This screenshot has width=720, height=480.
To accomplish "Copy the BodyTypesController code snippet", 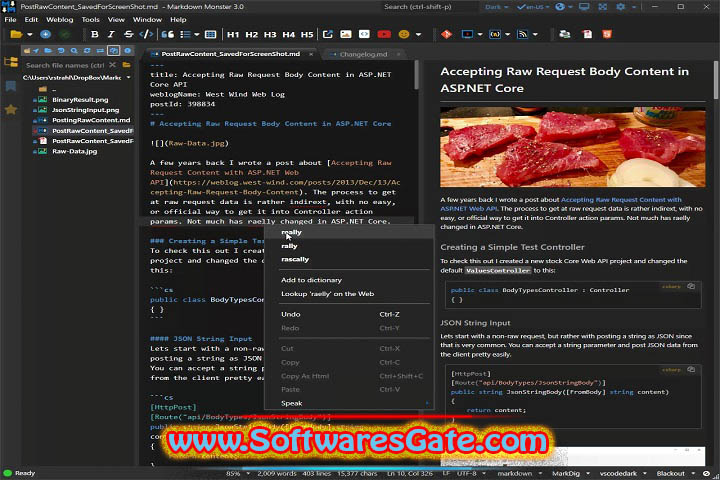I will (x=691, y=286).
